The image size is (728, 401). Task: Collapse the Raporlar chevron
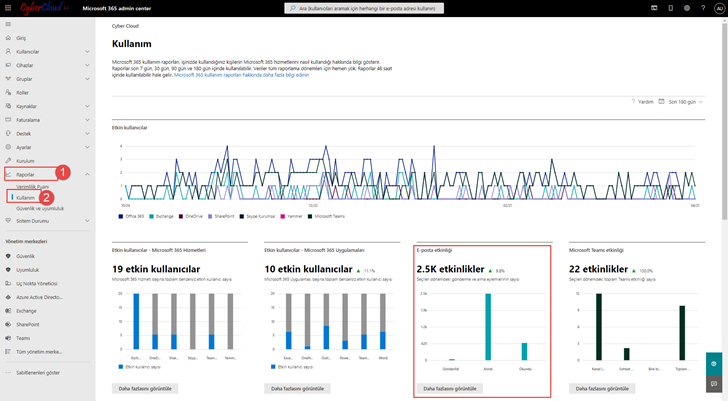[87, 175]
